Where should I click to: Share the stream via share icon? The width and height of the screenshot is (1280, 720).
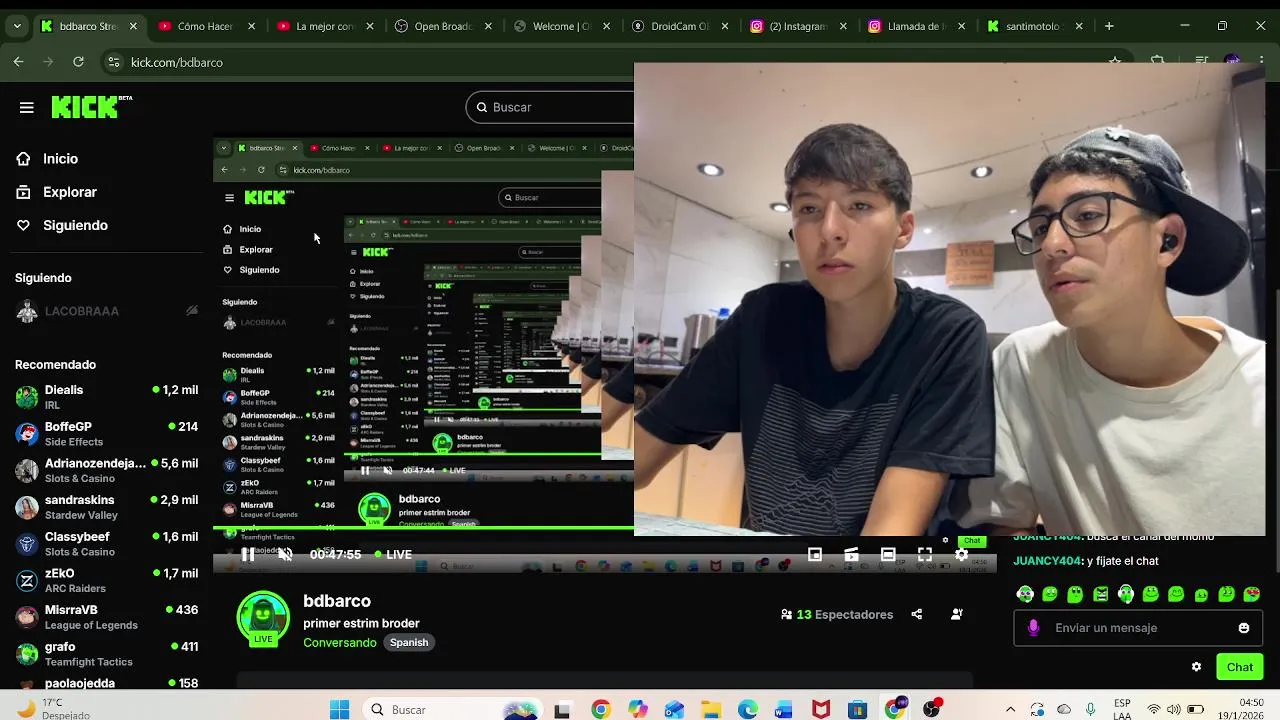tap(917, 615)
